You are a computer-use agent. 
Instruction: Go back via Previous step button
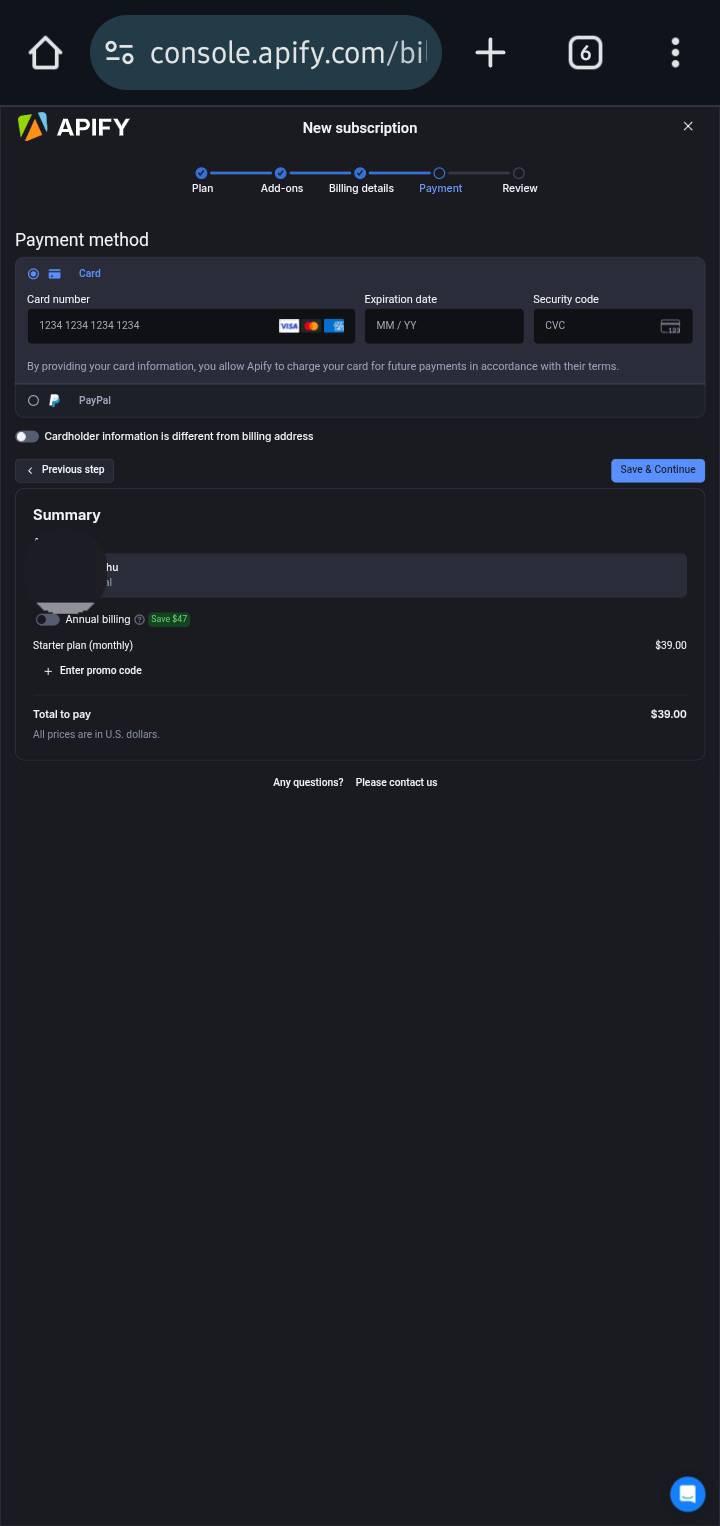point(65,470)
